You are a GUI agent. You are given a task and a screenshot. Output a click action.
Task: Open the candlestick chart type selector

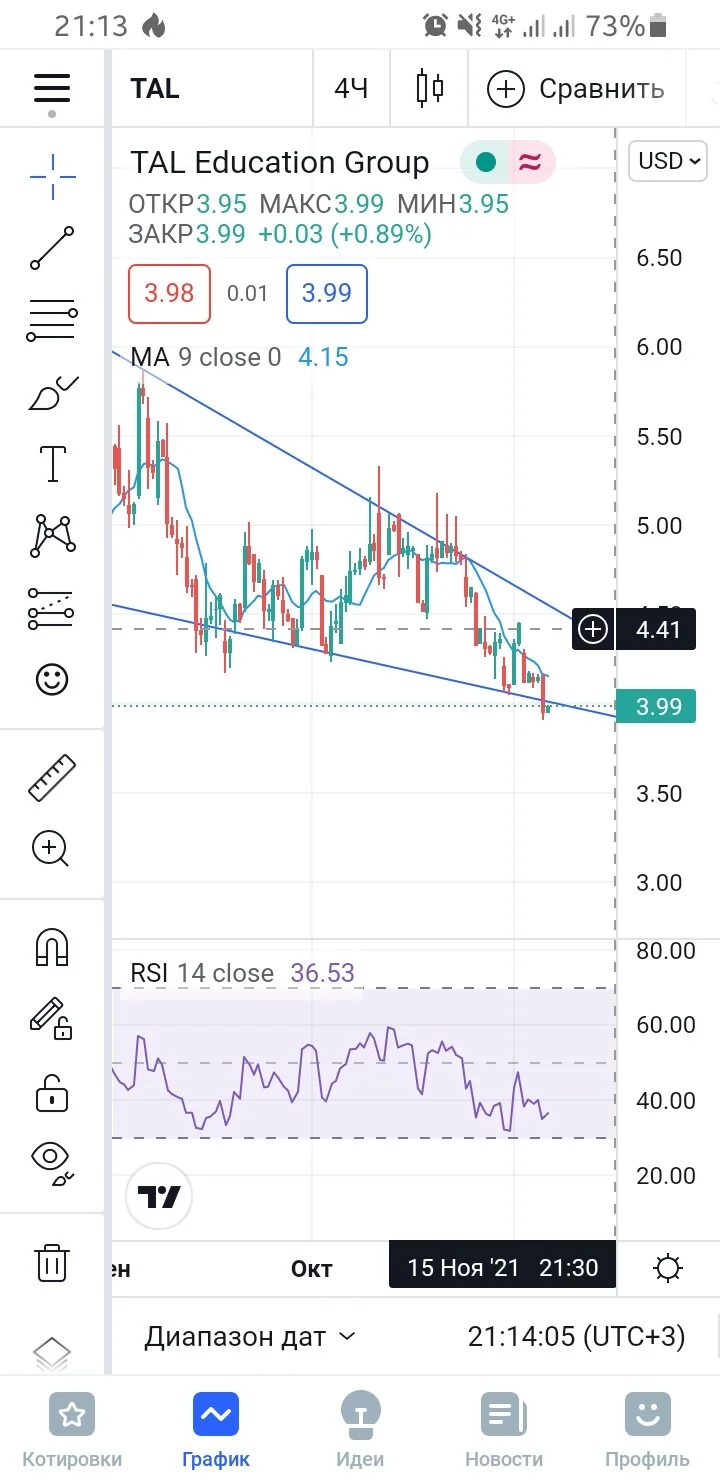[x=430, y=88]
